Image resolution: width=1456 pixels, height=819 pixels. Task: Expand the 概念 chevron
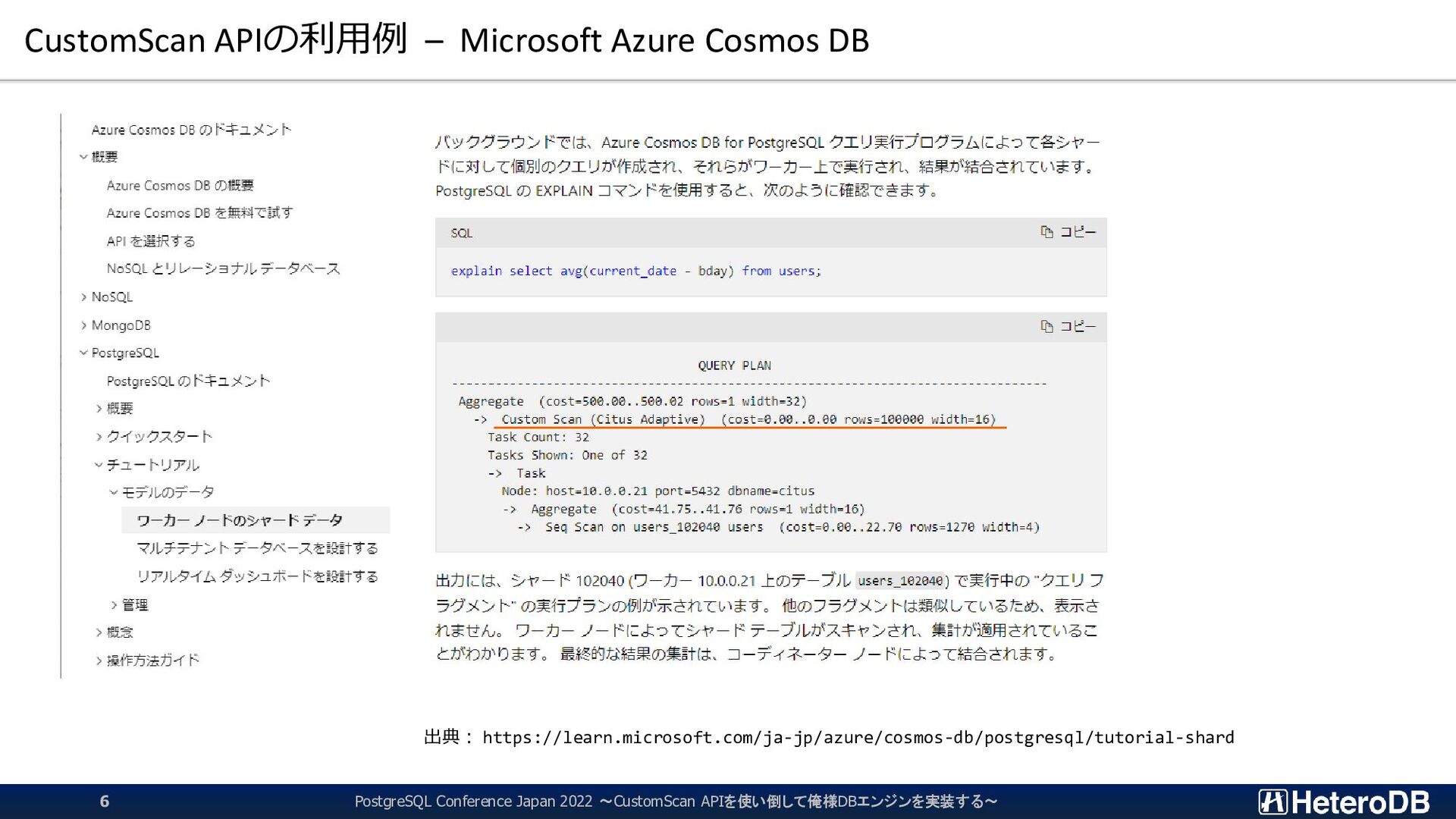pyautogui.click(x=99, y=632)
